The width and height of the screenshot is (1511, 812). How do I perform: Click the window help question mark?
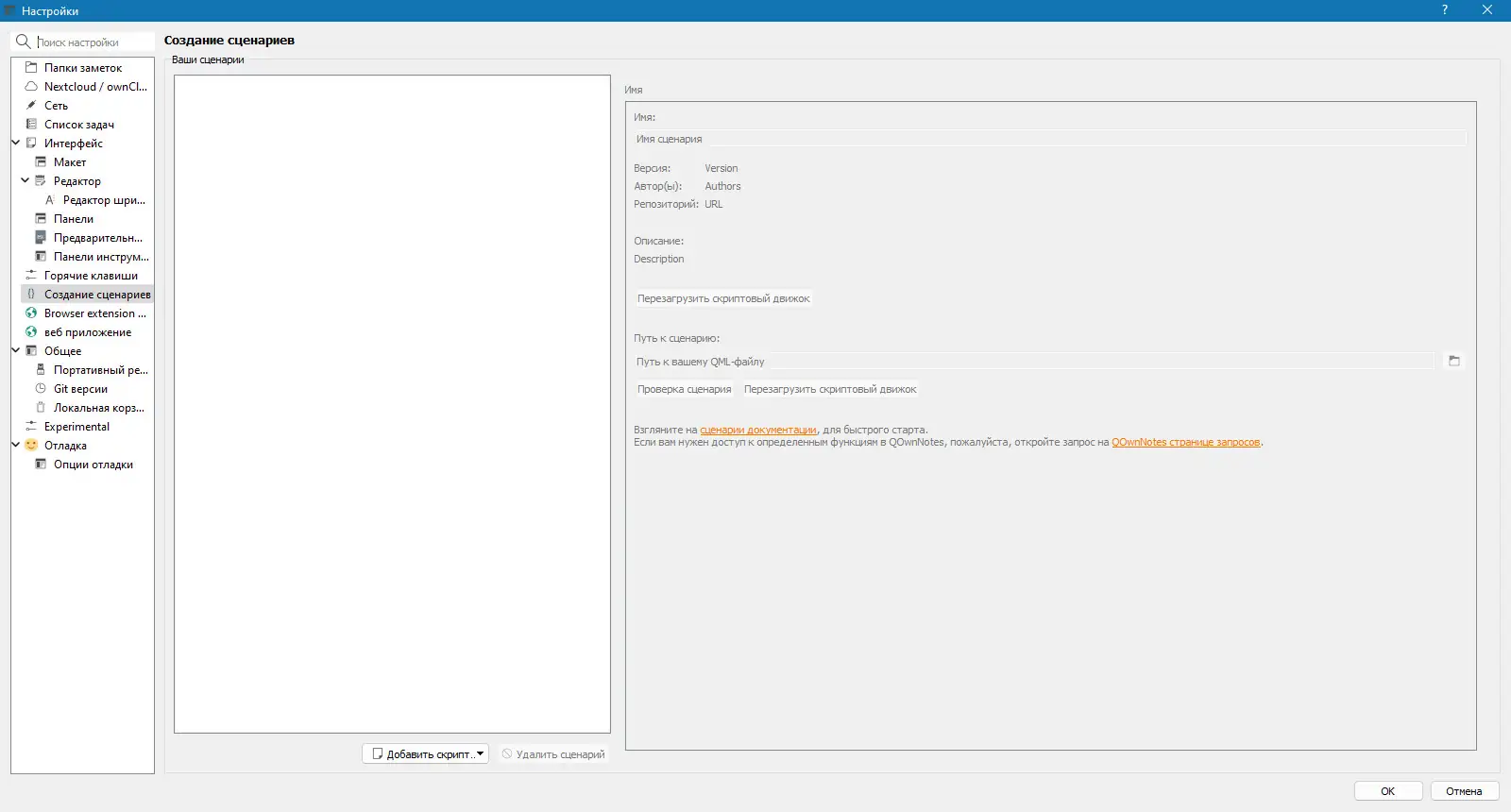coord(1445,10)
